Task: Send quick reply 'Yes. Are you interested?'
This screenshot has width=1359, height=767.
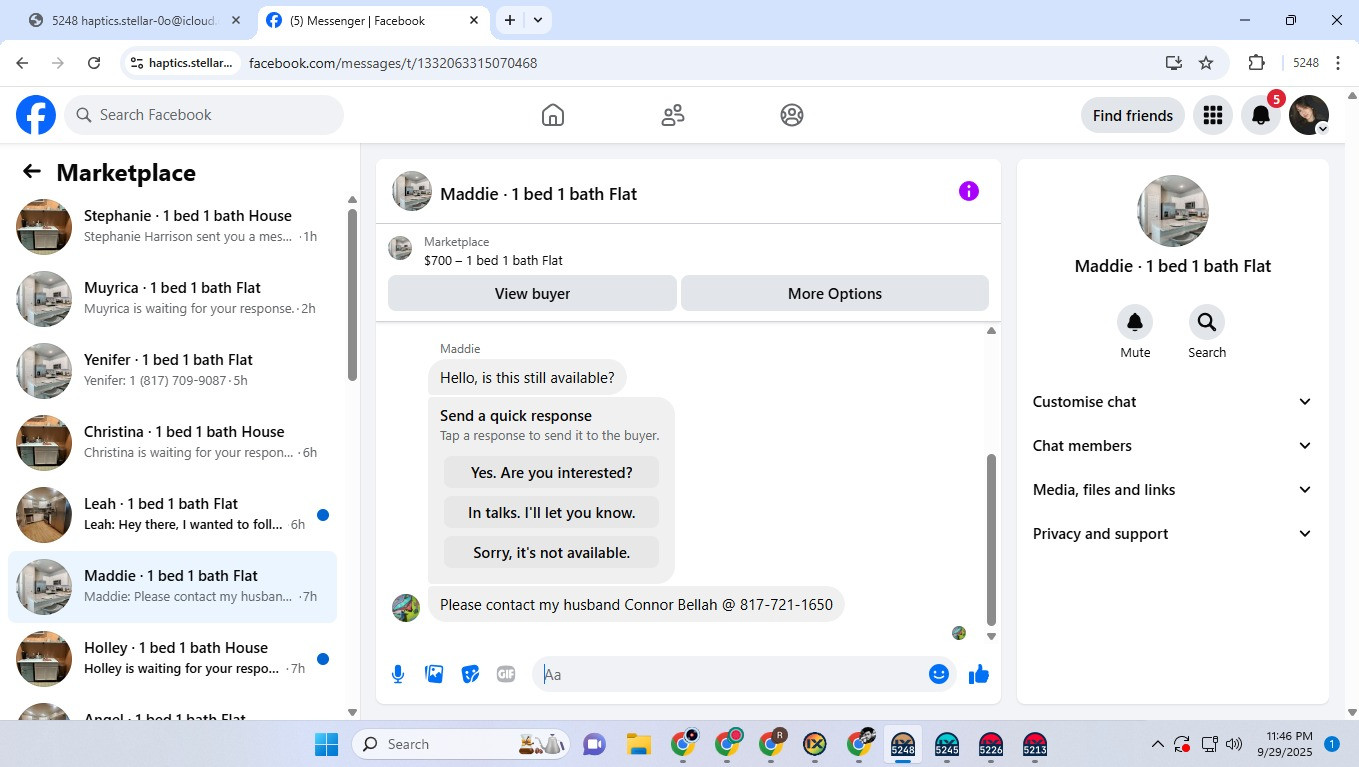Action: point(552,473)
